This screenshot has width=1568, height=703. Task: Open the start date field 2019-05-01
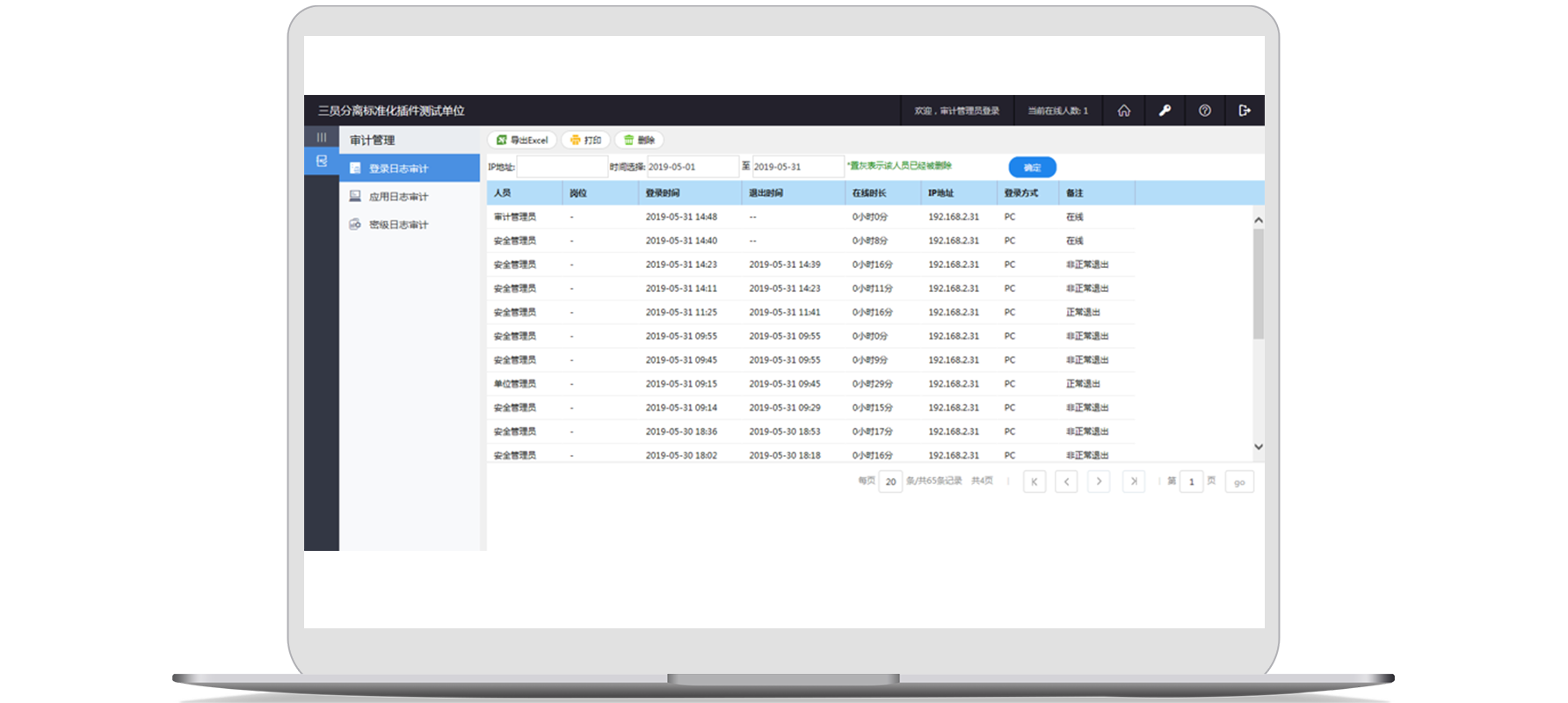click(692, 167)
